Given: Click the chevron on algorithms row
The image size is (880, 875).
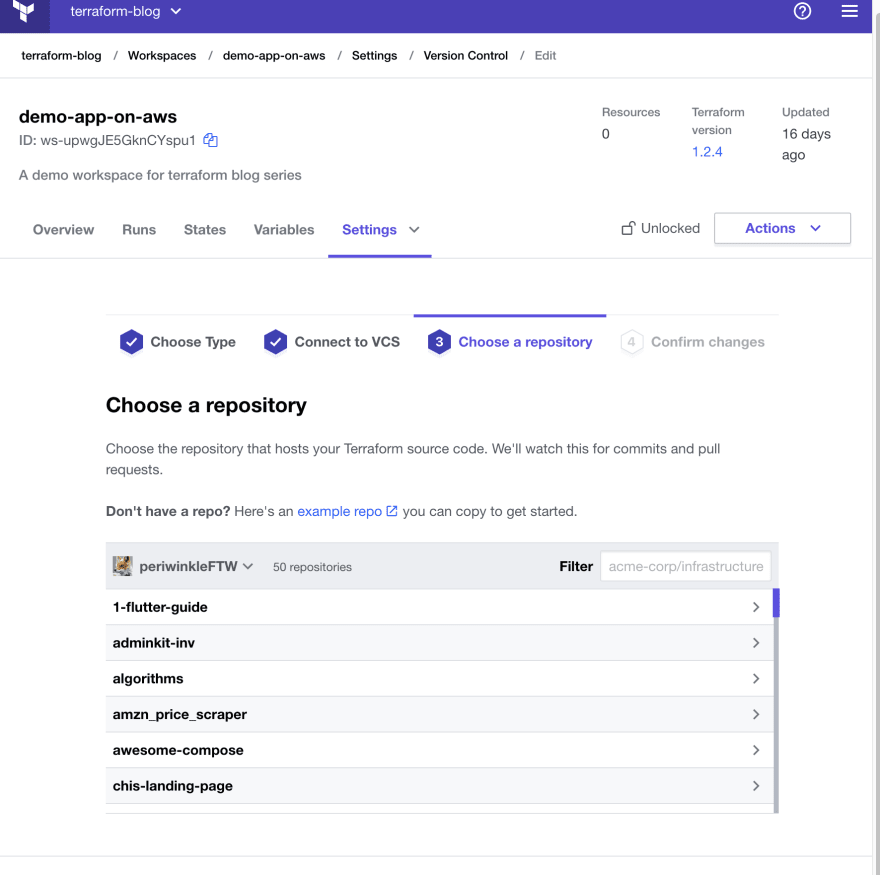Looking at the screenshot, I should pos(756,679).
